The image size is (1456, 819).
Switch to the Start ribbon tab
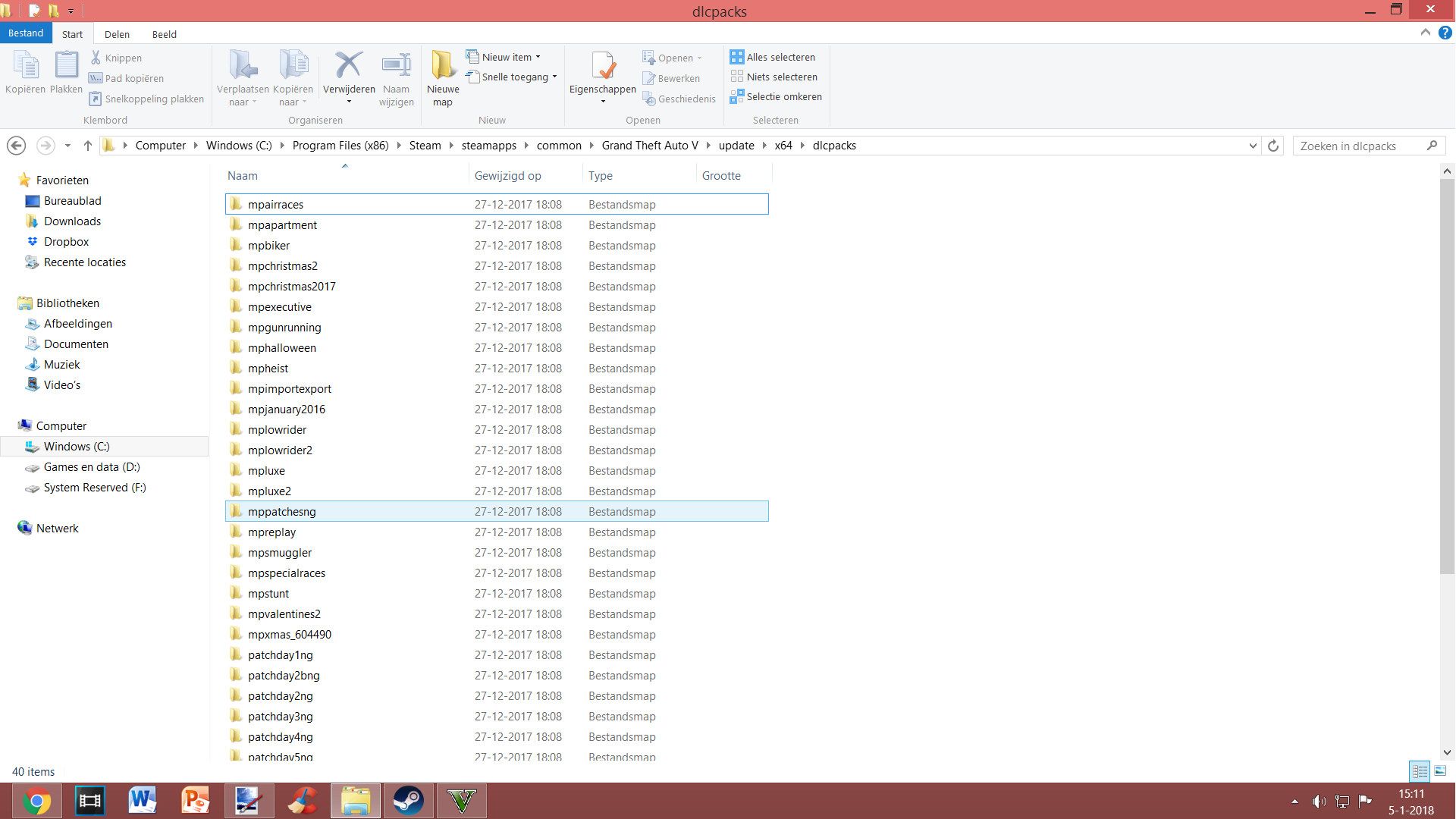[73, 34]
